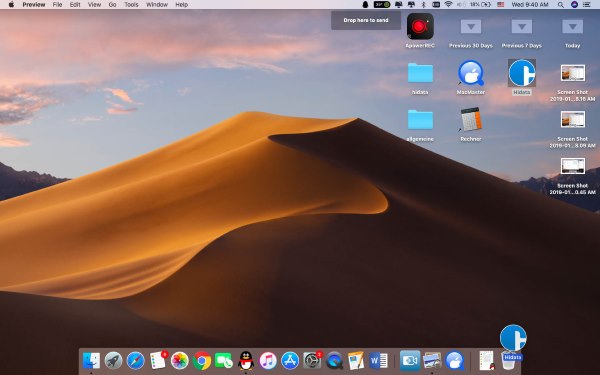Open the Window menu
Image resolution: width=600 pixels, height=375 pixels.
[157, 5]
